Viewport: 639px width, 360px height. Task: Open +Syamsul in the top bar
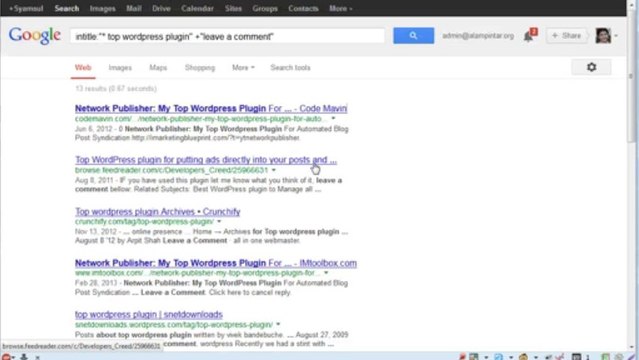click(26, 8)
